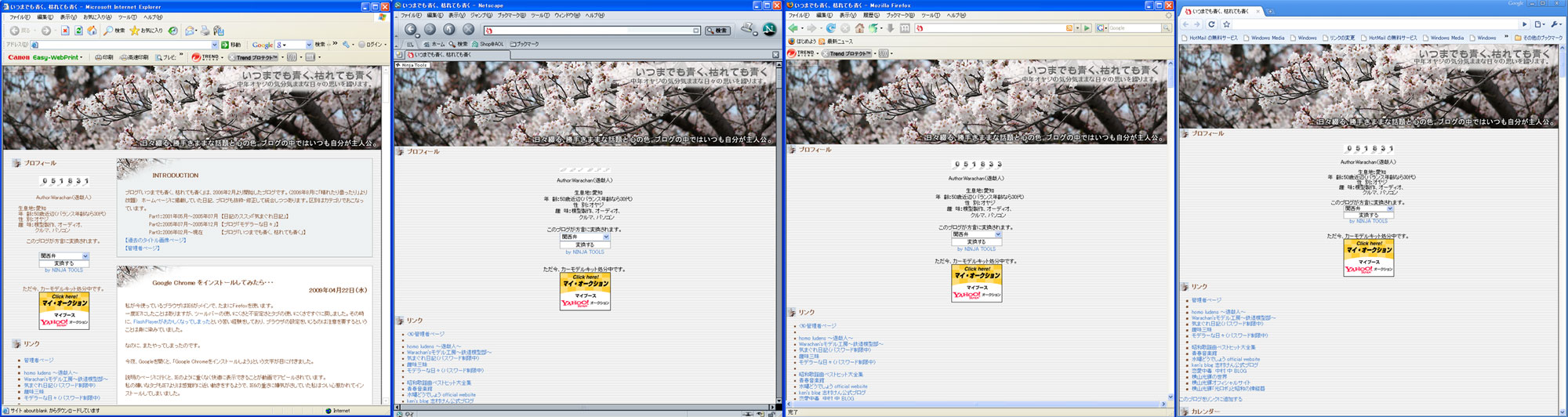Open Internet Explorer's History icon
The height and width of the screenshot is (417, 1568).
(172, 31)
